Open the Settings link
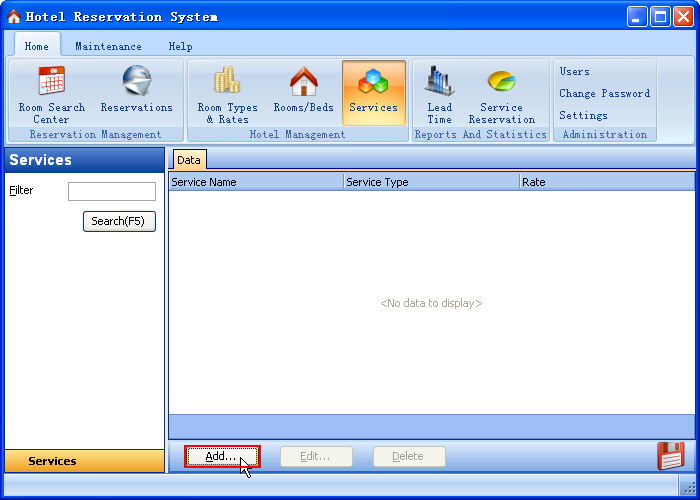The height and width of the screenshot is (500, 700). [x=583, y=116]
